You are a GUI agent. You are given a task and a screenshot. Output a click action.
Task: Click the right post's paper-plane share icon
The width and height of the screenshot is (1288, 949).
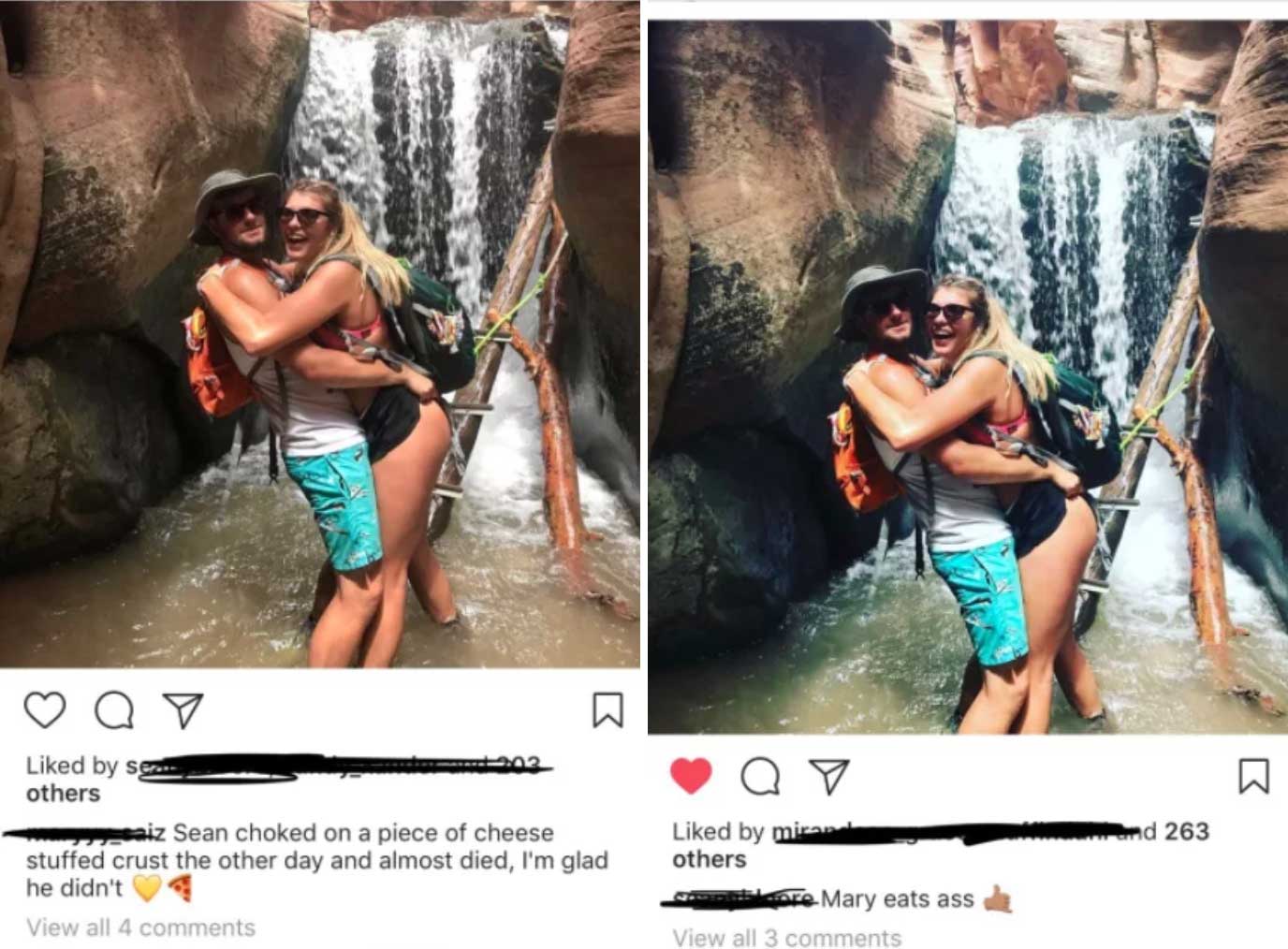tap(828, 776)
